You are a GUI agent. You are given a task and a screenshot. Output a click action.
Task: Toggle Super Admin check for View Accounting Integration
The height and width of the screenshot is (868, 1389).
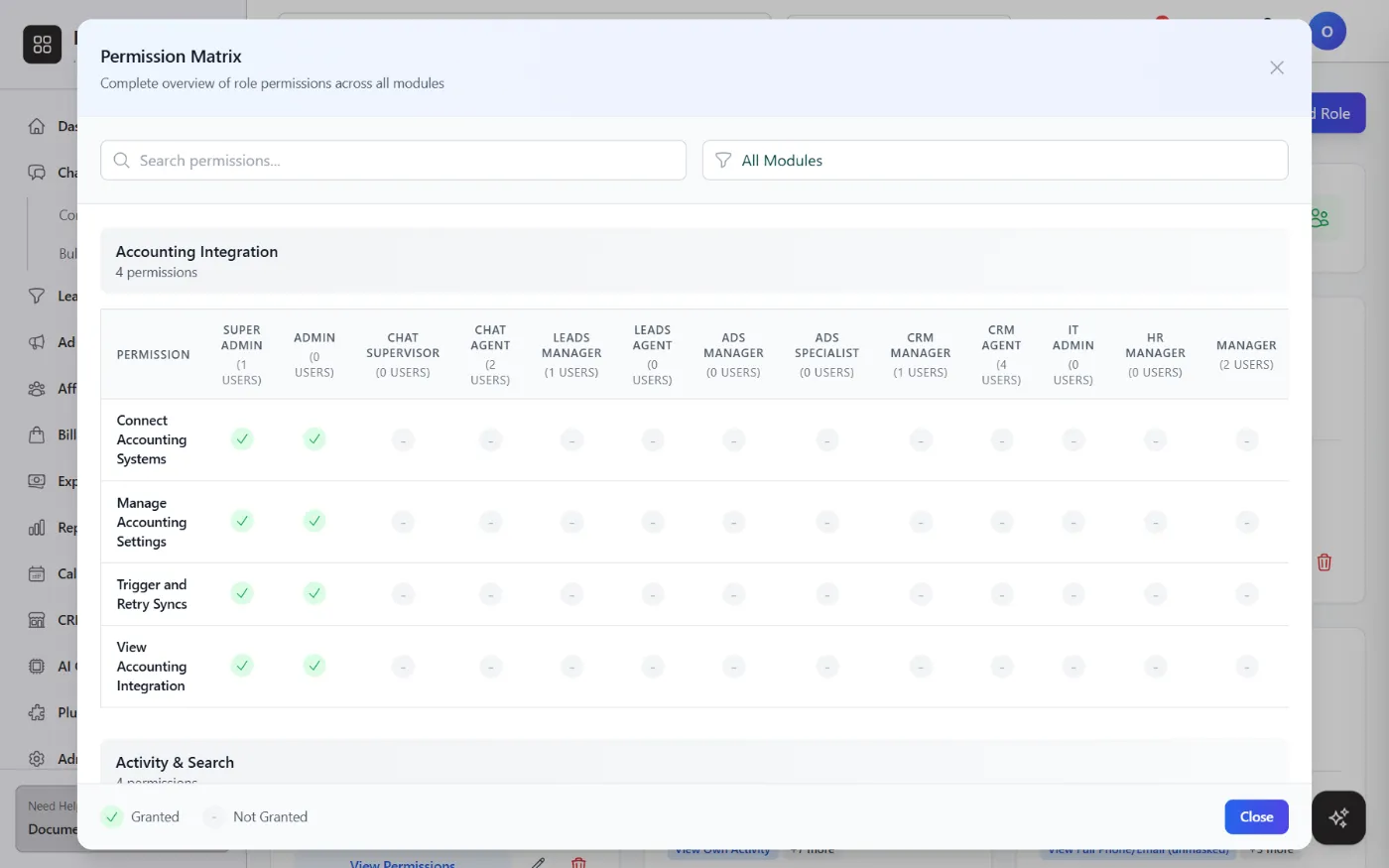tap(242, 666)
